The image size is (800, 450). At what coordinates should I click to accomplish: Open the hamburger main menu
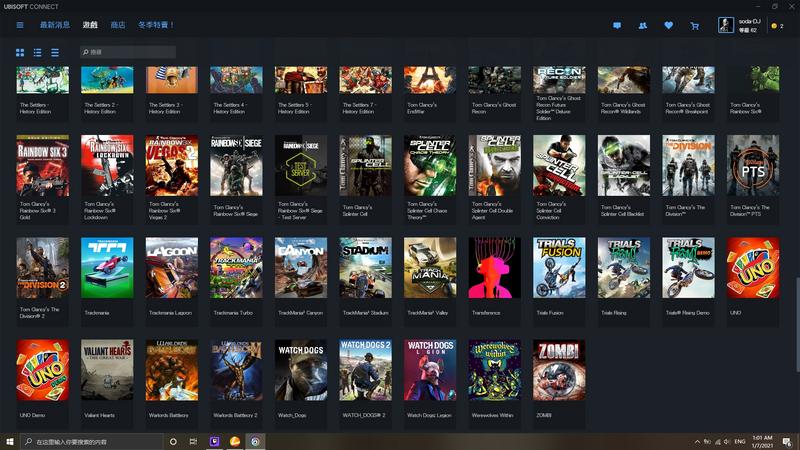(20, 25)
